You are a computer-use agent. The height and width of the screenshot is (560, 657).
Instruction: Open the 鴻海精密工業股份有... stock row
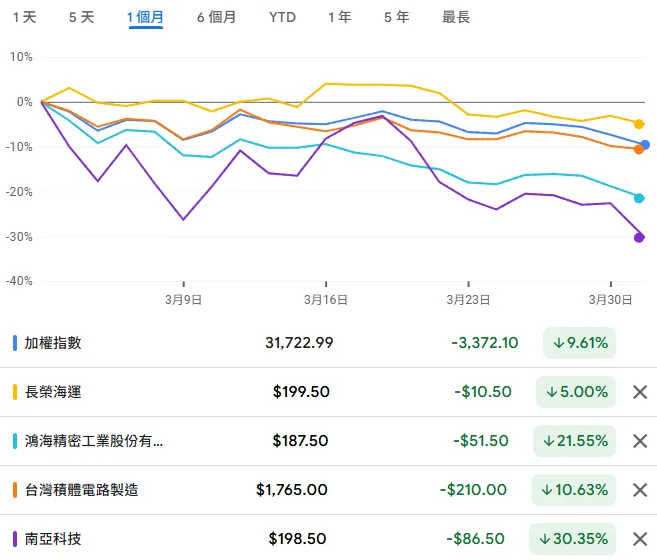pyautogui.click(x=328, y=441)
